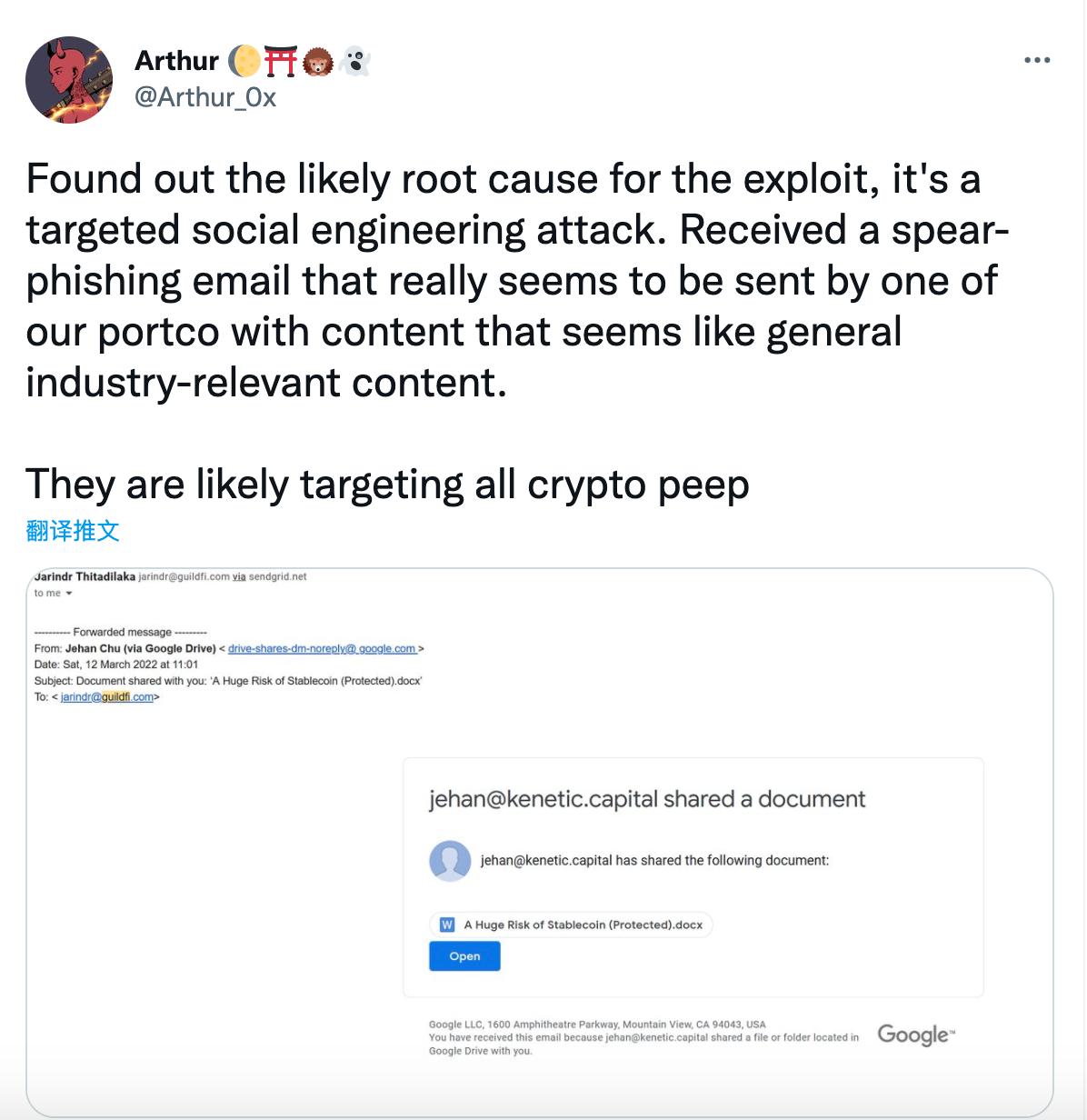Open "A Huge Risk of Stablecoin (Protected).docx" file name
The height and width of the screenshot is (1120, 1087).
[583, 925]
